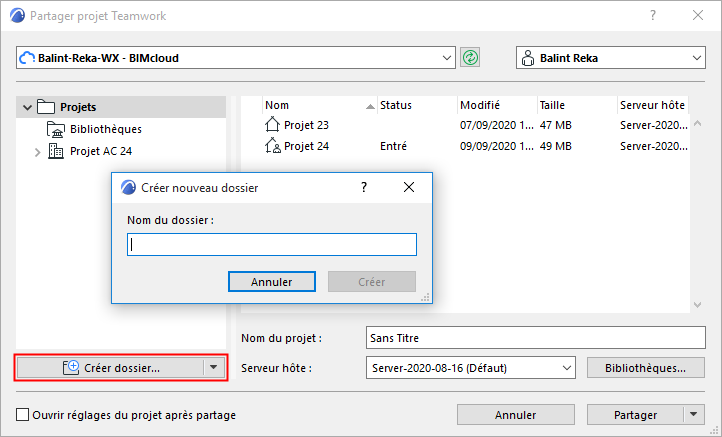Click the project list scroll up arrow
Image resolution: width=722 pixels, height=437 pixels.
pos(698,123)
